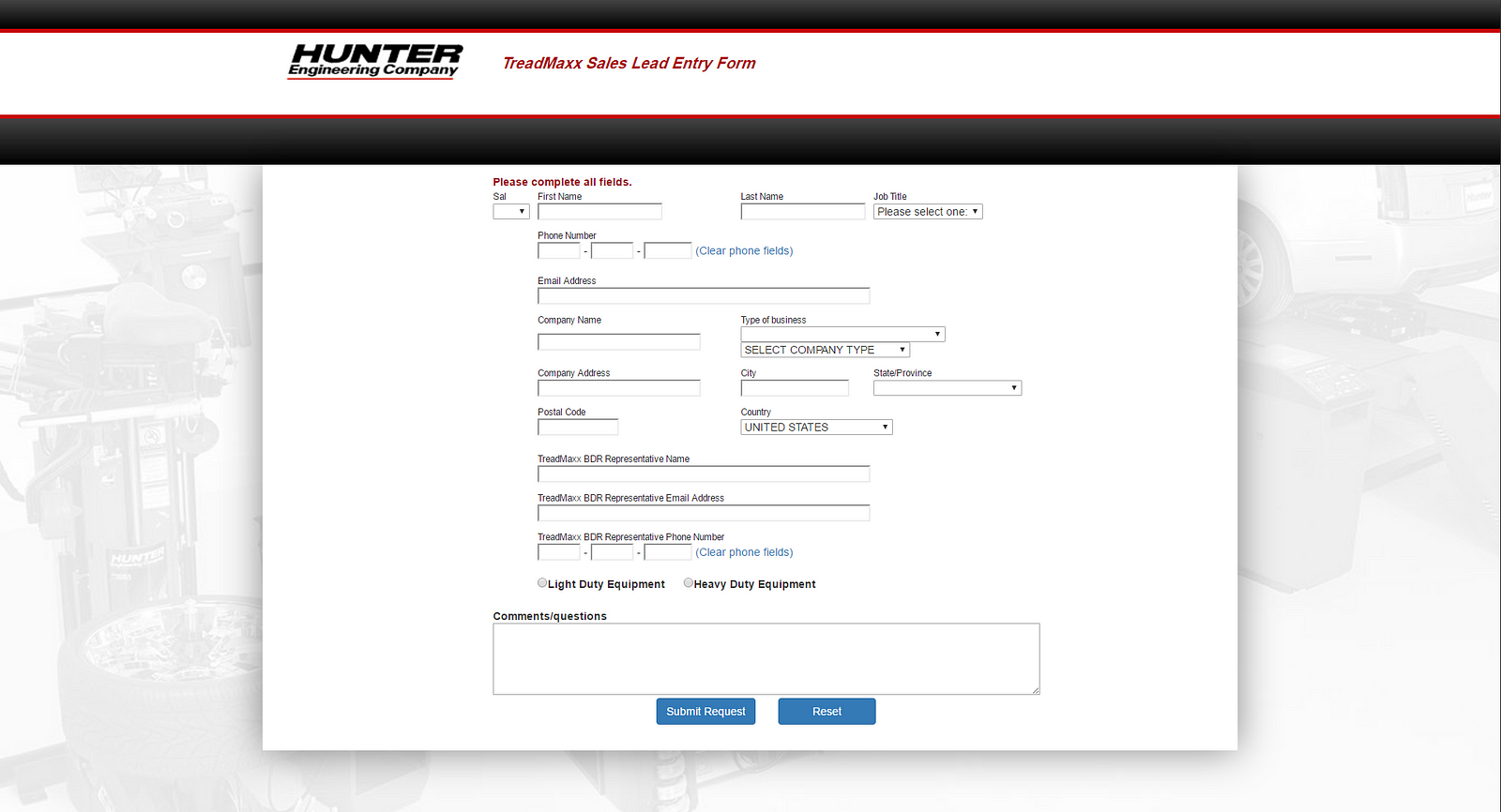This screenshot has width=1501, height=812.
Task: Open the Type of business dropdown
Action: click(843, 334)
